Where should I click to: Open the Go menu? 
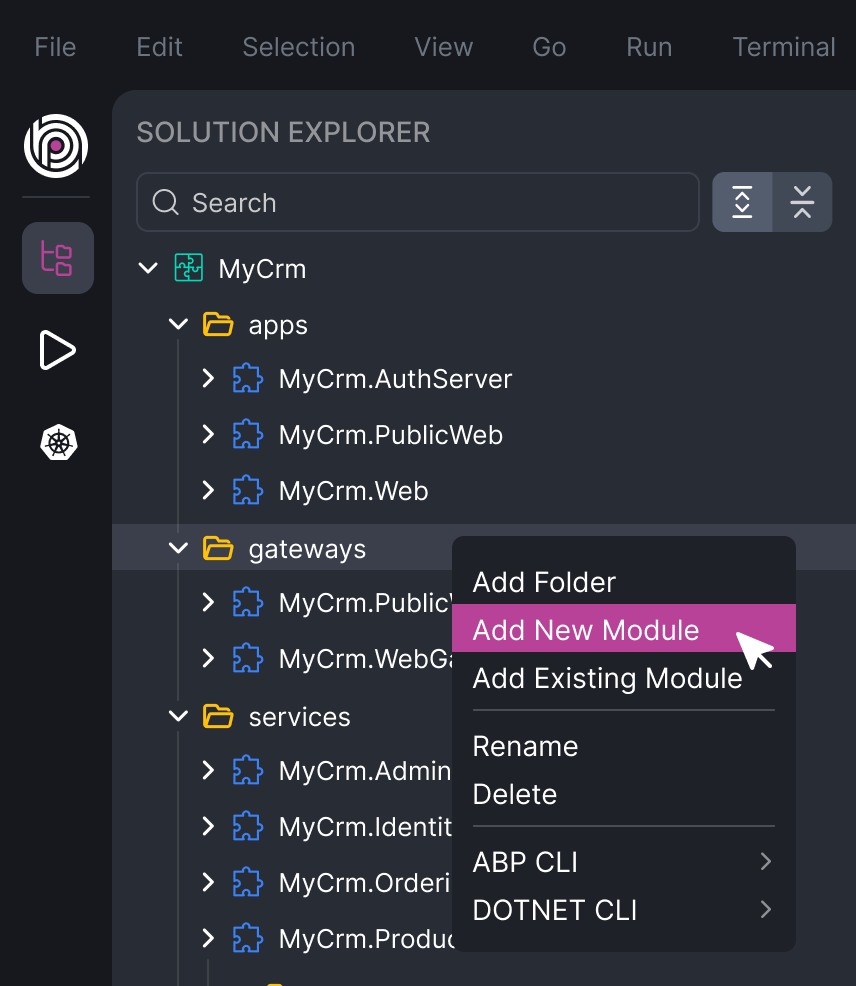(x=549, y=47)
